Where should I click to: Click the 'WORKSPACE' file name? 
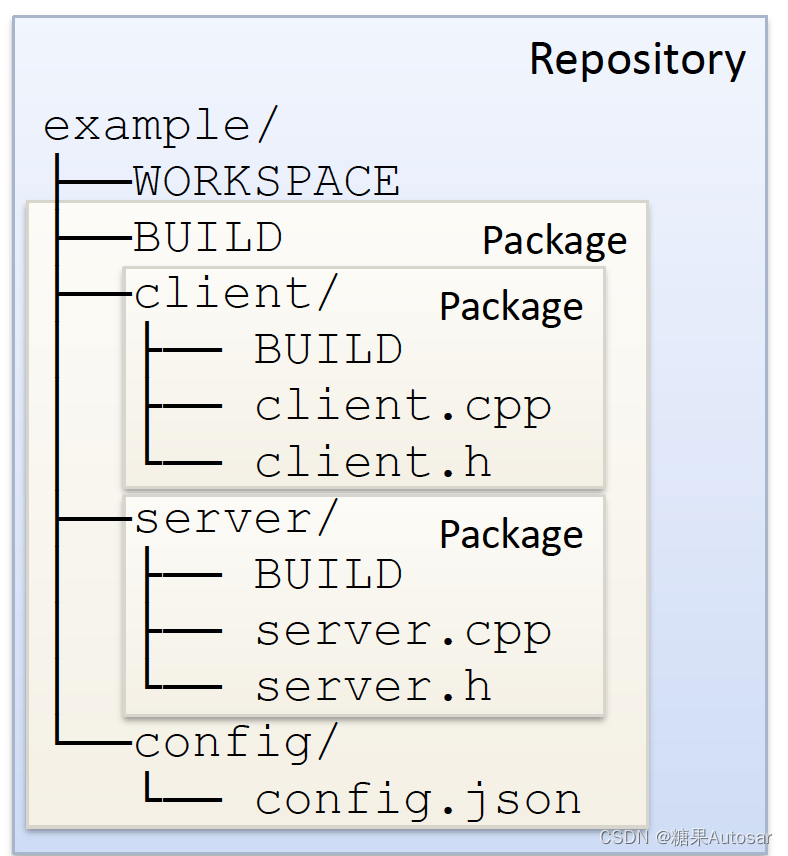coord(267,181)
